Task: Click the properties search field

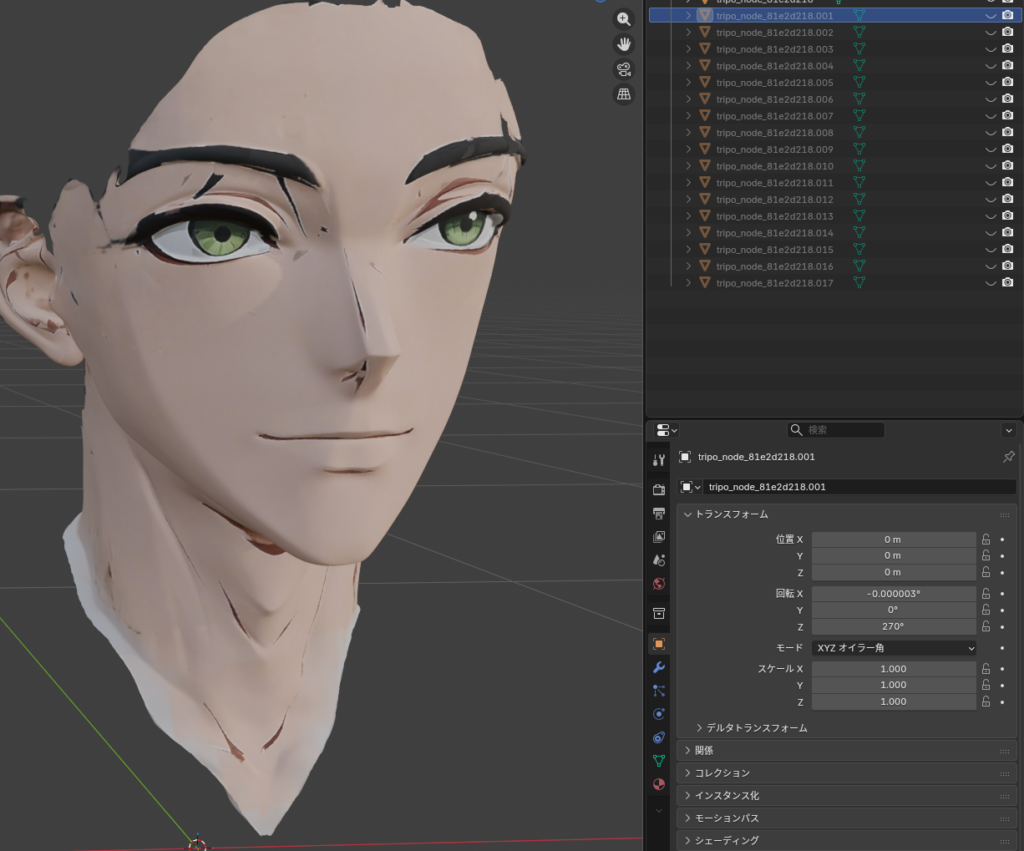Action: click(836, 430)
